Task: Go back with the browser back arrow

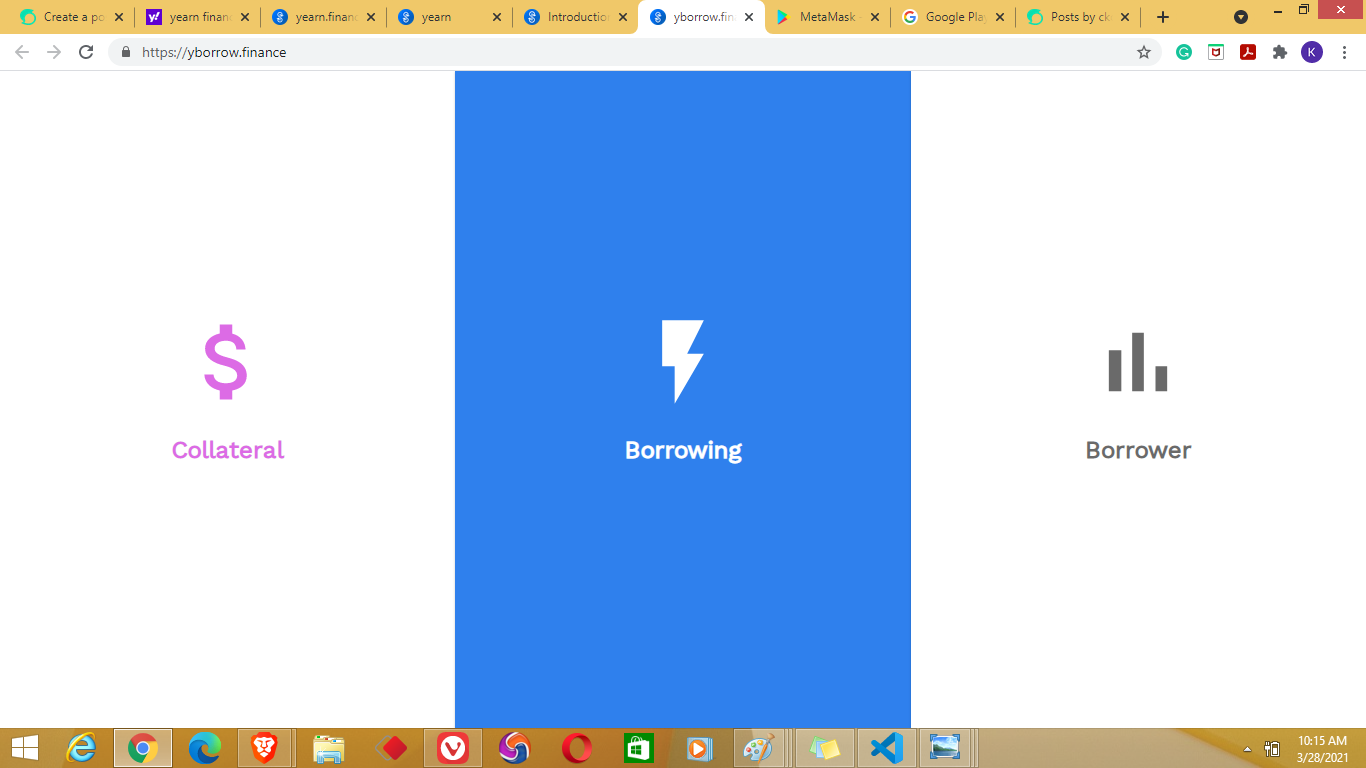Action: (x=22, y=52)
